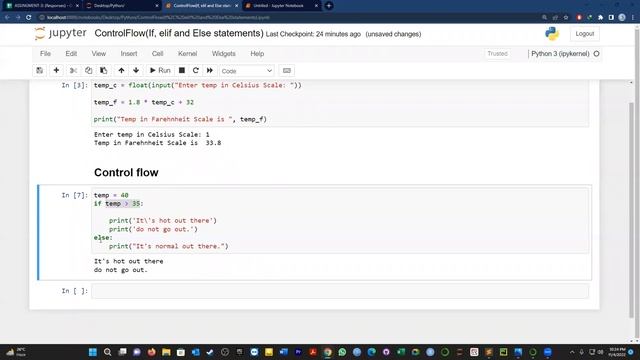Open a new browser tab
This screenshot has width=640, height=360.
(x=329, y=6)
